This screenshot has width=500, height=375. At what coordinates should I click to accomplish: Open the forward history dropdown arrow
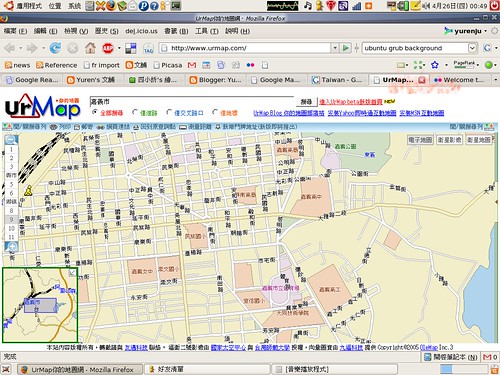(43, 48)
